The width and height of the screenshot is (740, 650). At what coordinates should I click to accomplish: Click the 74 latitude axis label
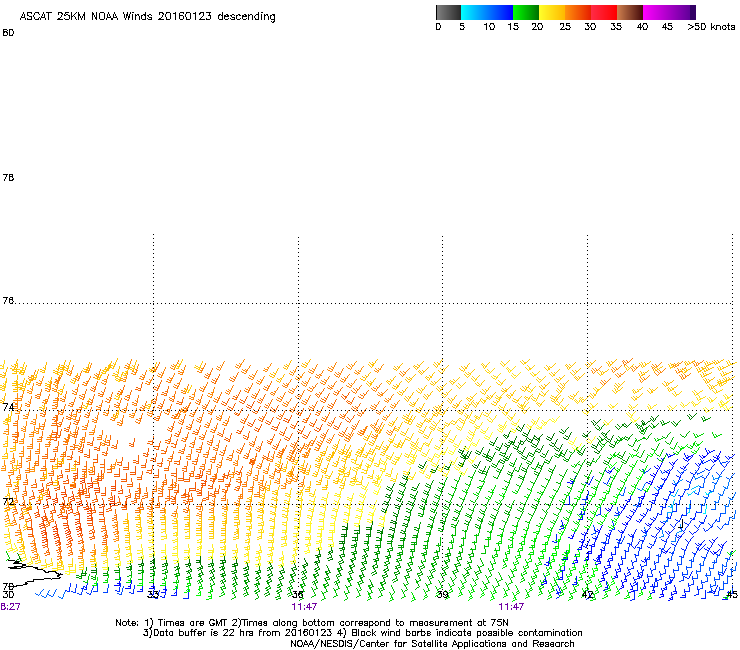(8, 407)
